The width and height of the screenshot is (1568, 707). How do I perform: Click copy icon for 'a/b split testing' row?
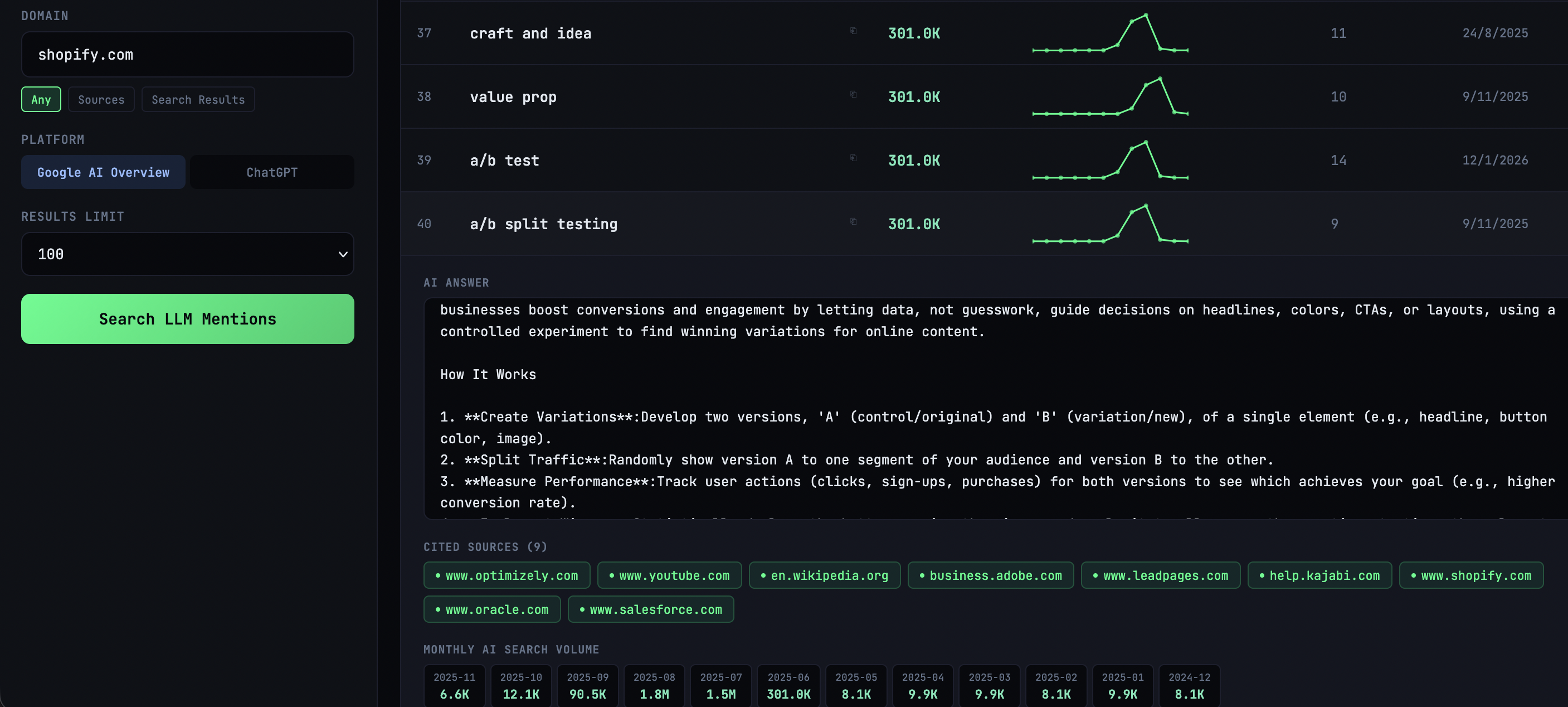click(x=854, y=222)
